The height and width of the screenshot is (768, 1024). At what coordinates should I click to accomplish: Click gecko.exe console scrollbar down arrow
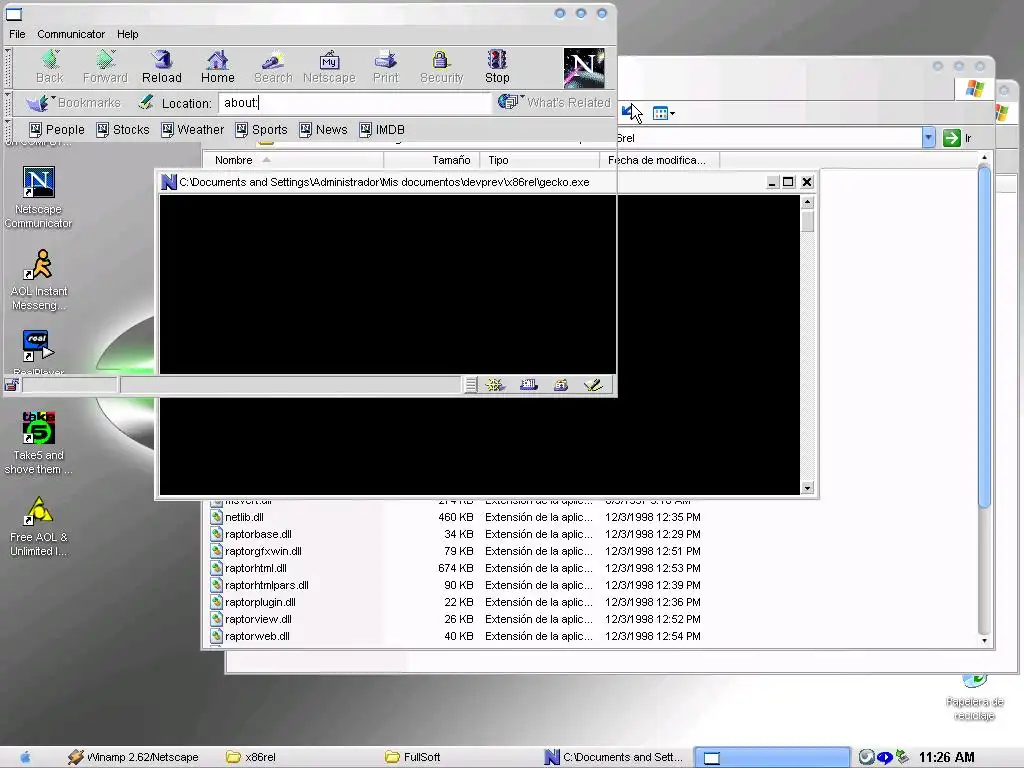808,488
